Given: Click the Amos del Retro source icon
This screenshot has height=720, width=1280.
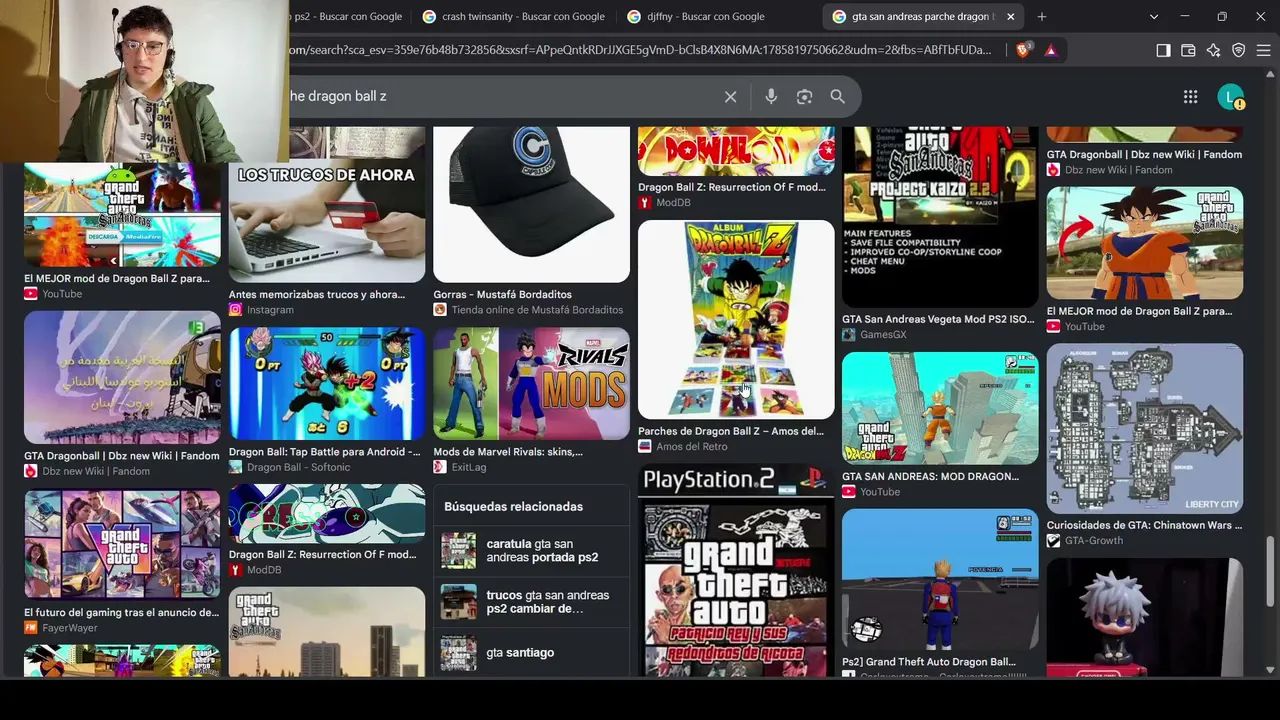Looking at the screenshot, I should pyautogui.click(x=645, y=446).
